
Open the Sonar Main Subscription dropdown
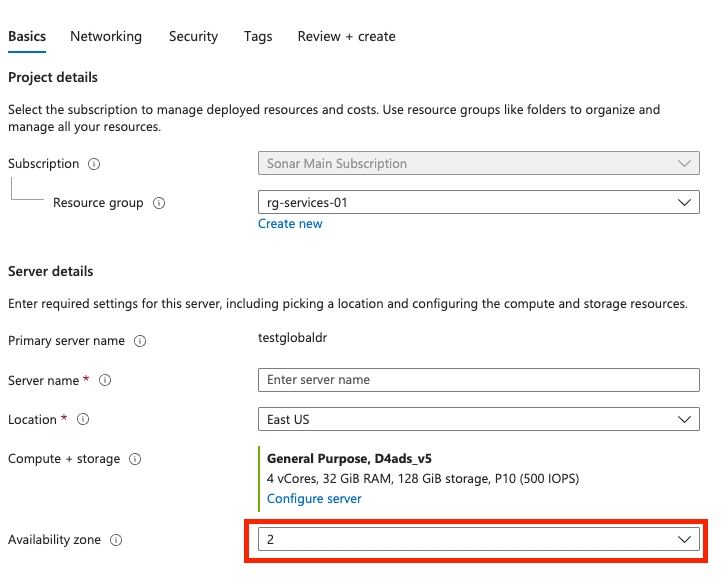(x=478, y=163)
